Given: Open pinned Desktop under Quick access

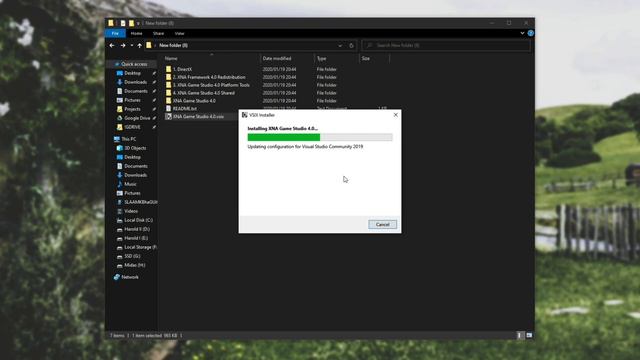Looking at the screenshot, I should point(132,73).
